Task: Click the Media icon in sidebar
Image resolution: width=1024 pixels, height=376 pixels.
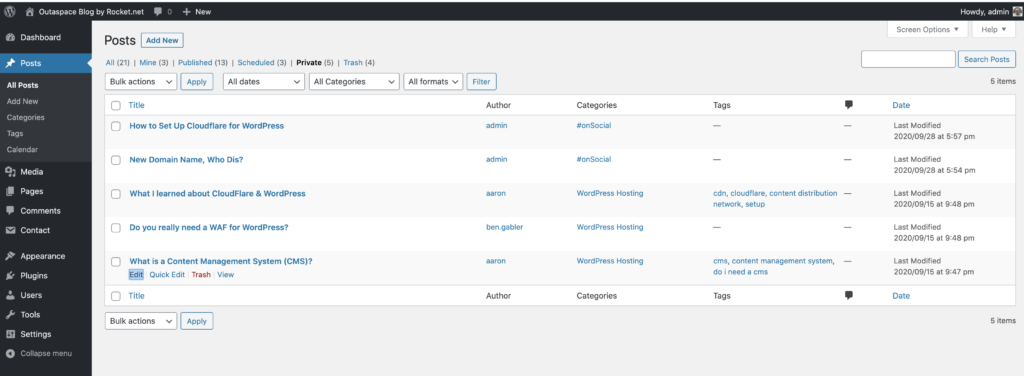Action: pyautogui.click(x=10, y=172)
